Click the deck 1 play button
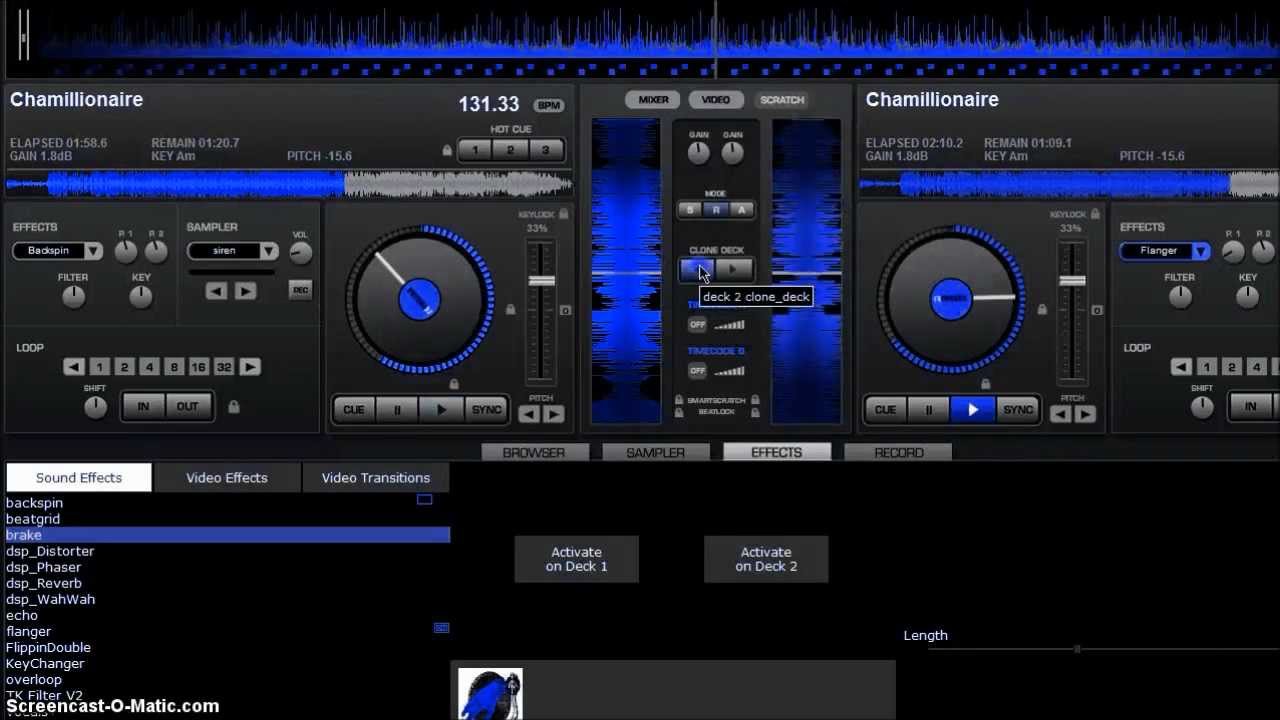This screenshot has height=720, width=1280. tap(442, 410)
